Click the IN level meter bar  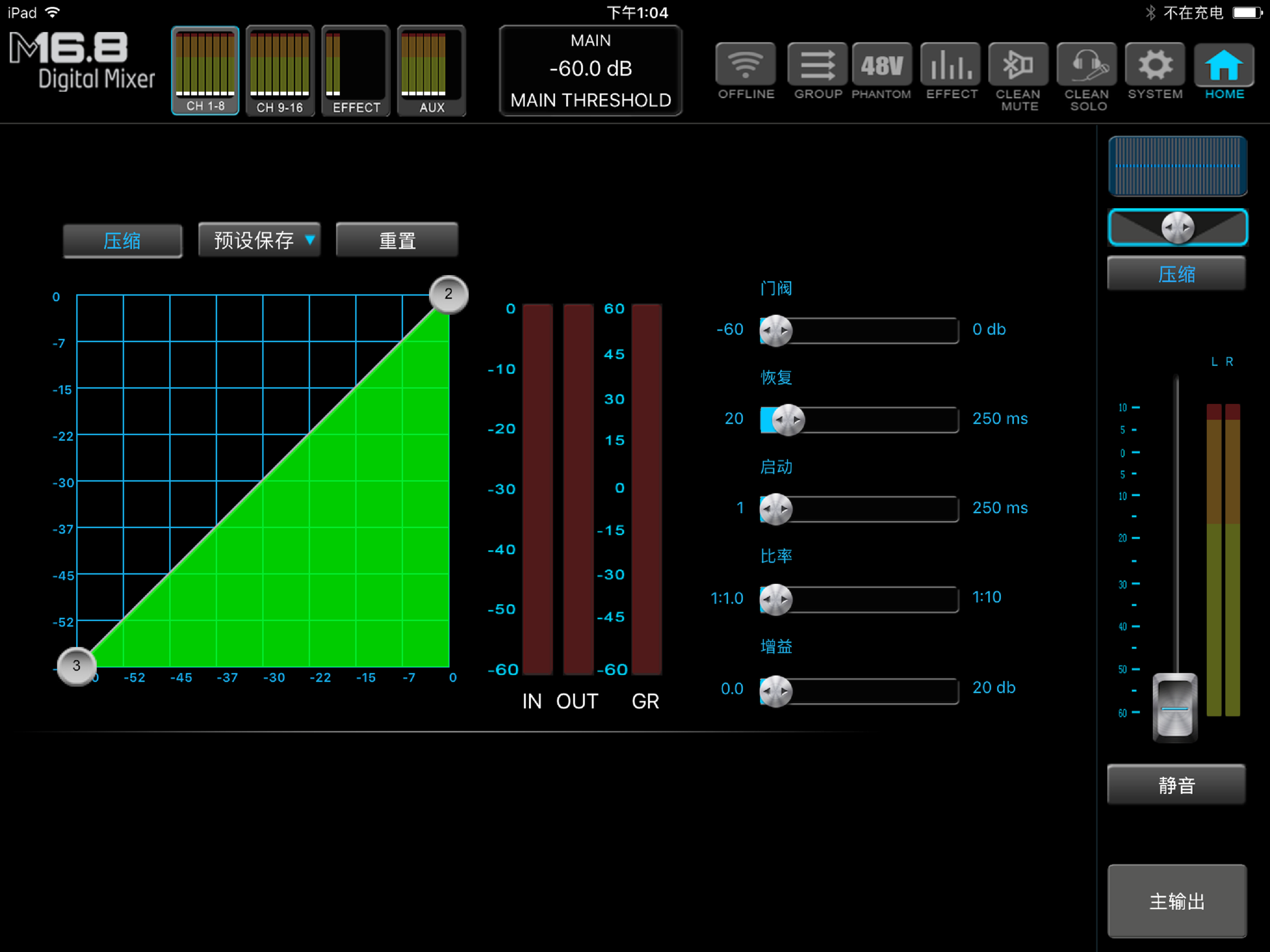point(537,489)
